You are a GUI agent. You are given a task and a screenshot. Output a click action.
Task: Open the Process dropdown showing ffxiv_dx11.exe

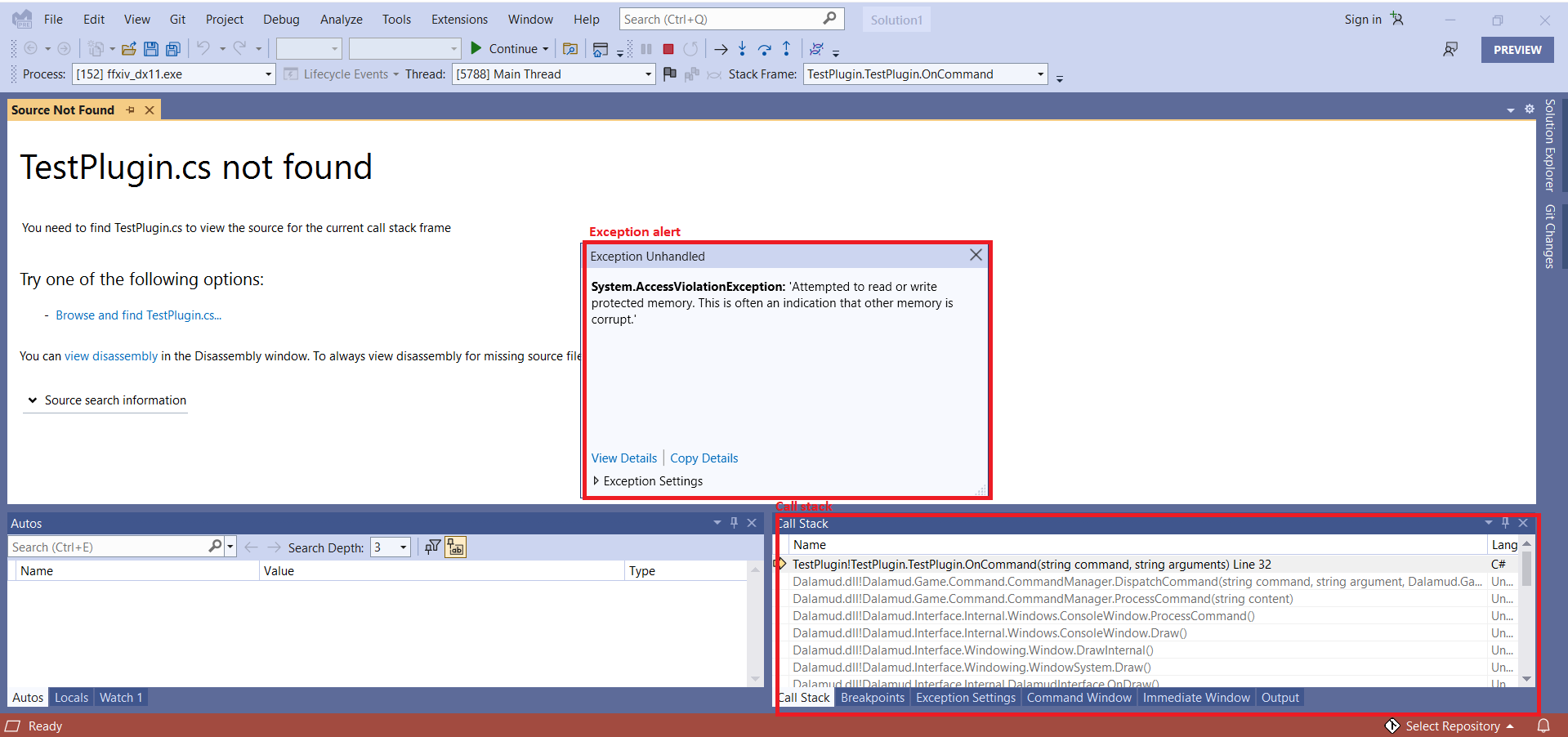click(x=174, y=74)
